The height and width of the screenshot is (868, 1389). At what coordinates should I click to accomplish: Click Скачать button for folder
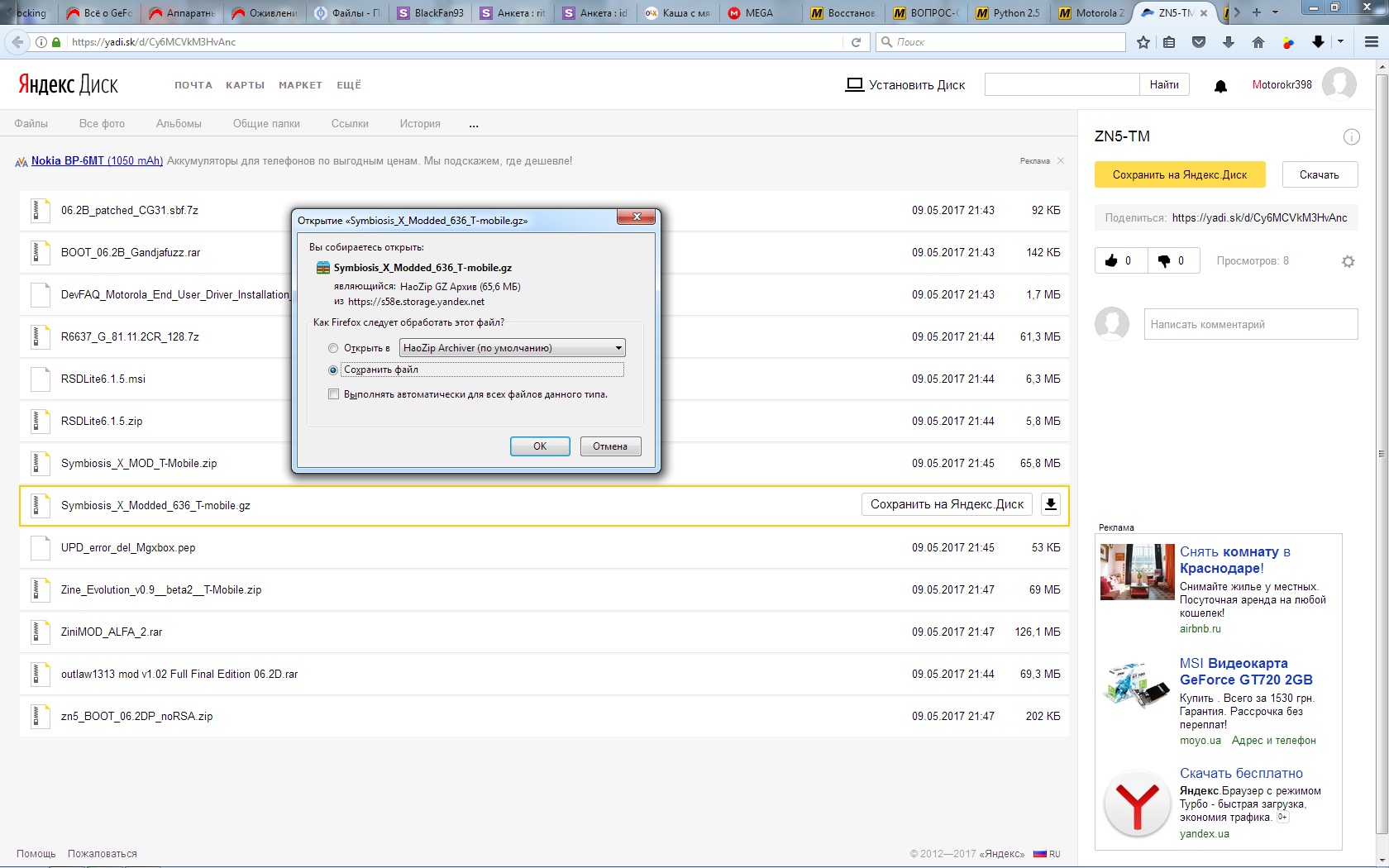1320,174
